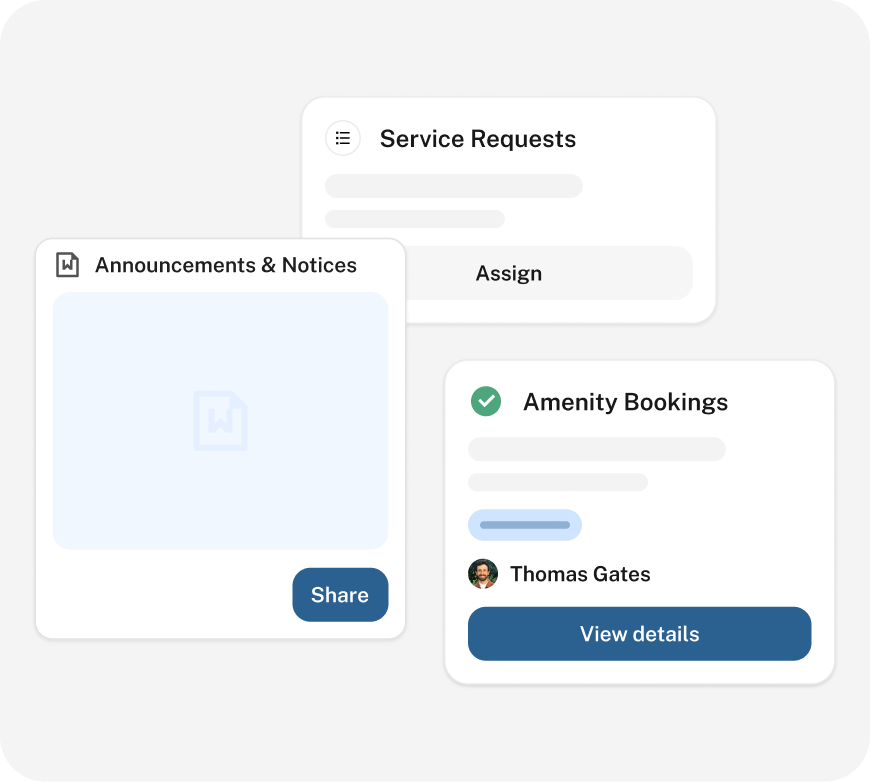The image size is (870, 782).
Task: Click the second placeholder line under Amenity Bookings
Action: pyautogui.click(x=557, y=482)
